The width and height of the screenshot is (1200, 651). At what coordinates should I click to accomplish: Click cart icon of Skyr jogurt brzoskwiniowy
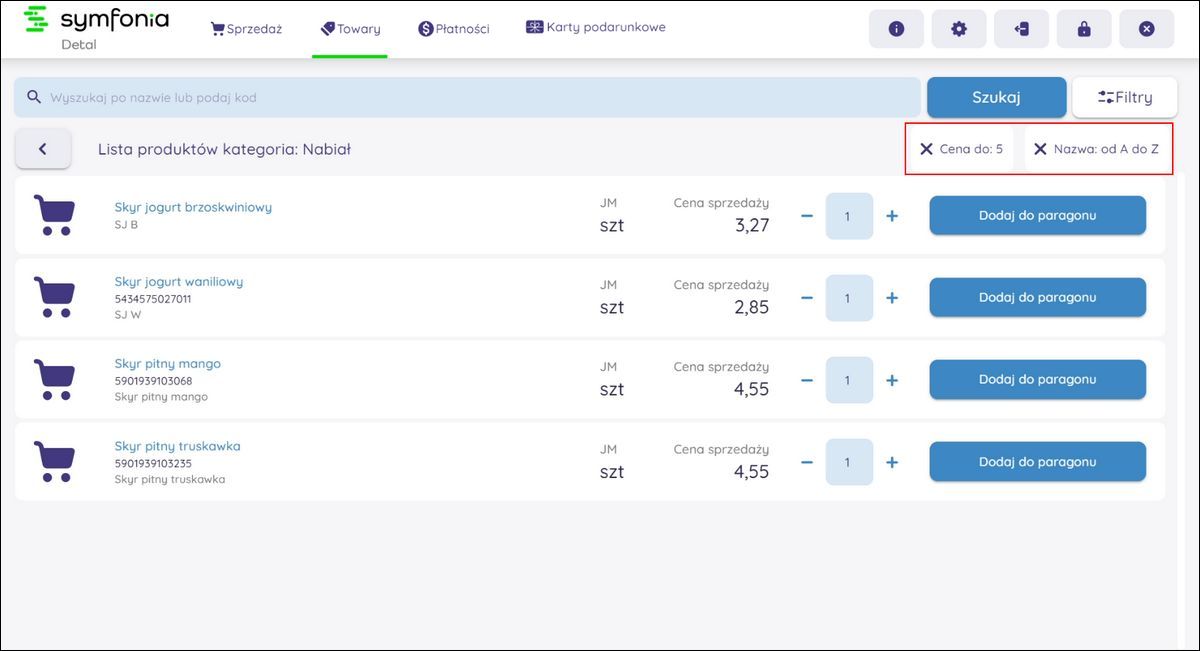pos(53,215)
